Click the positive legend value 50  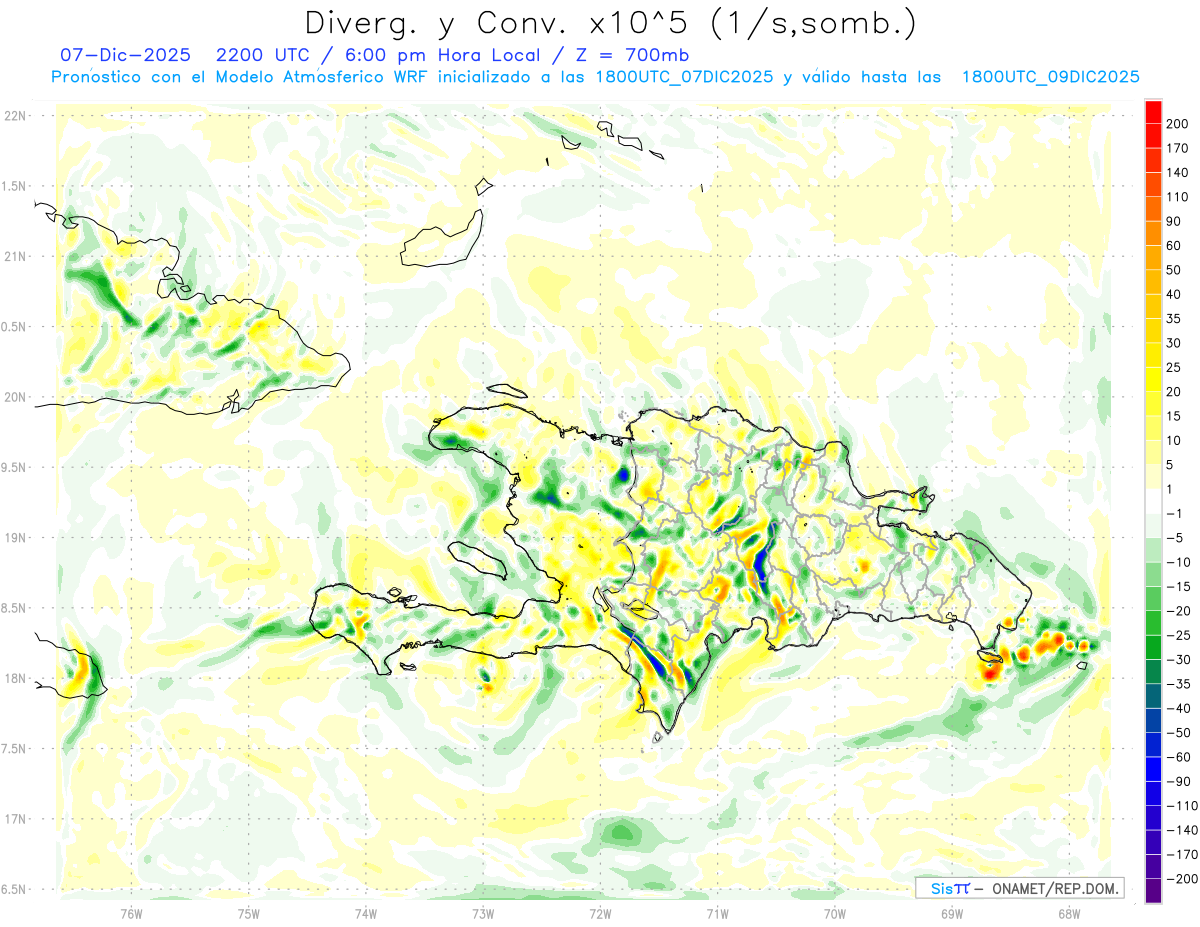pos(1176,270)
